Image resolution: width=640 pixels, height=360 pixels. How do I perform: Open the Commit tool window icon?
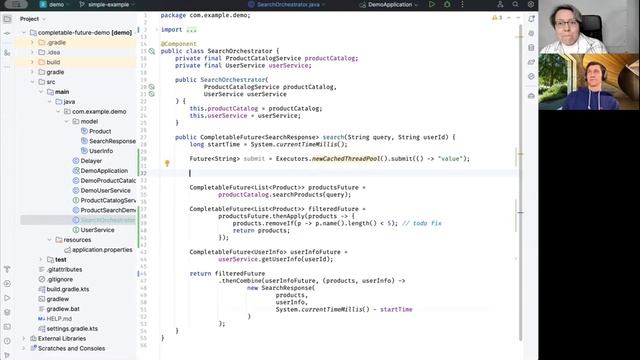point(7,33)
